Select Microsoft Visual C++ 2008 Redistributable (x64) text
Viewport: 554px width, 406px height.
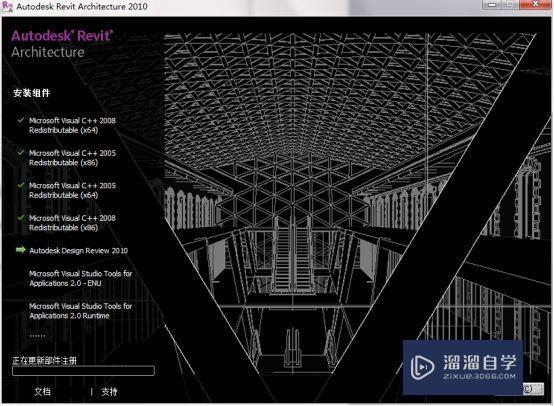pyautogui.click(x=72, y=125)
